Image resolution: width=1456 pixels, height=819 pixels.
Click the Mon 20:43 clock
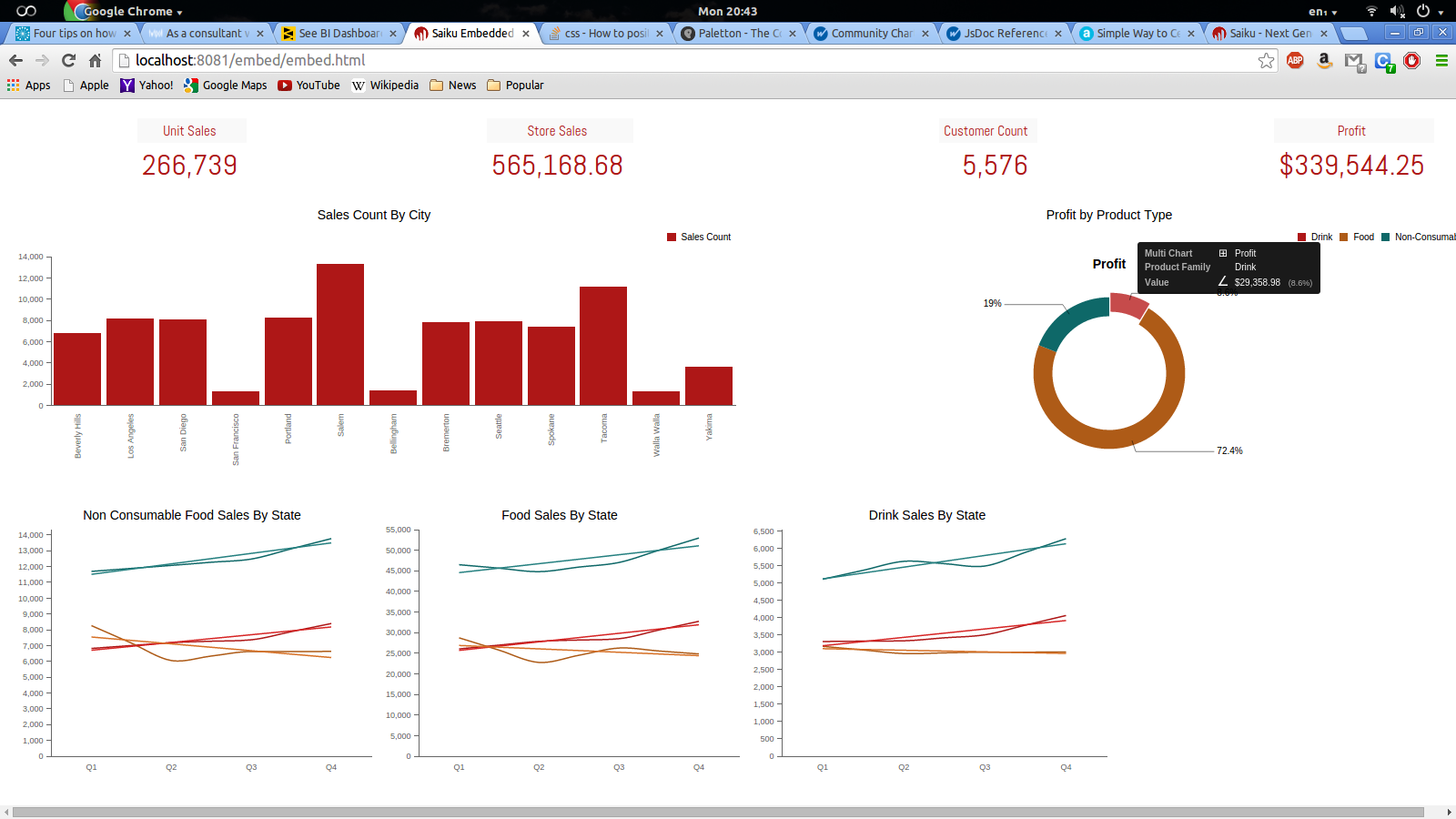[x=727, y=11]
